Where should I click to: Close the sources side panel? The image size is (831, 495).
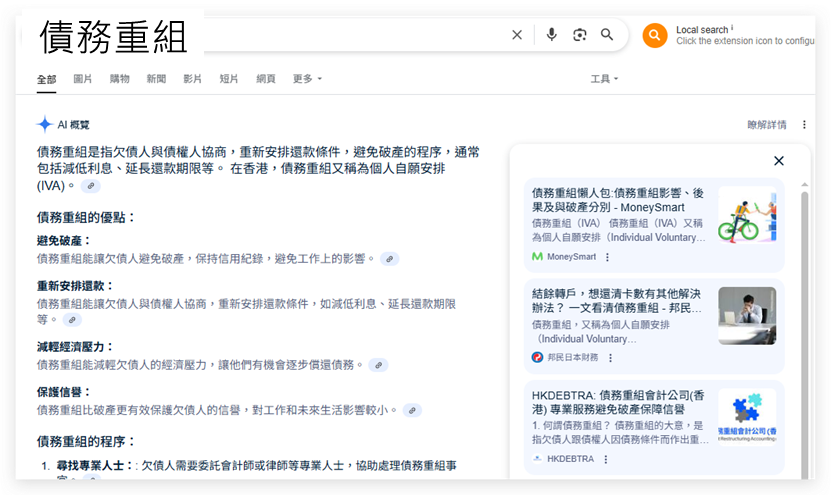[779, 161]
